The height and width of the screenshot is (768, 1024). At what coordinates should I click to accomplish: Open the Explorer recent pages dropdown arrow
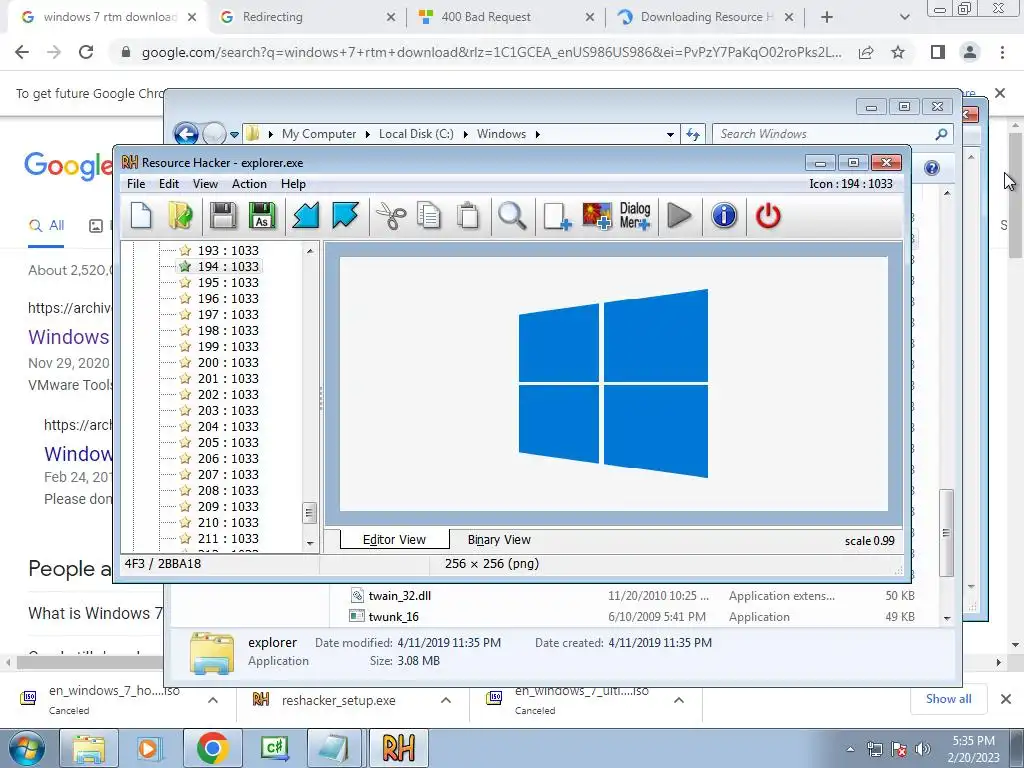pos(234,135)
